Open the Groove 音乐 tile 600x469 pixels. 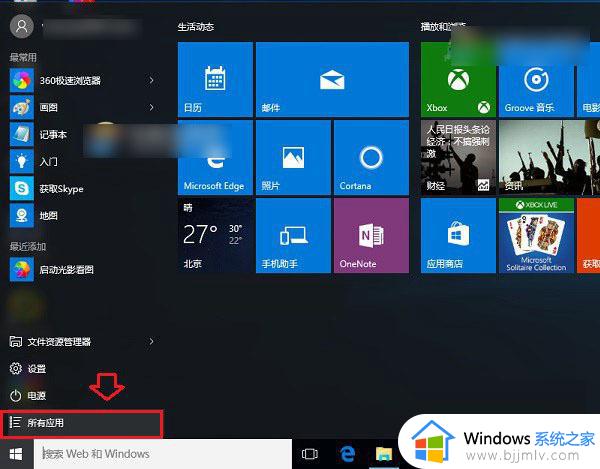pos(536,79)
